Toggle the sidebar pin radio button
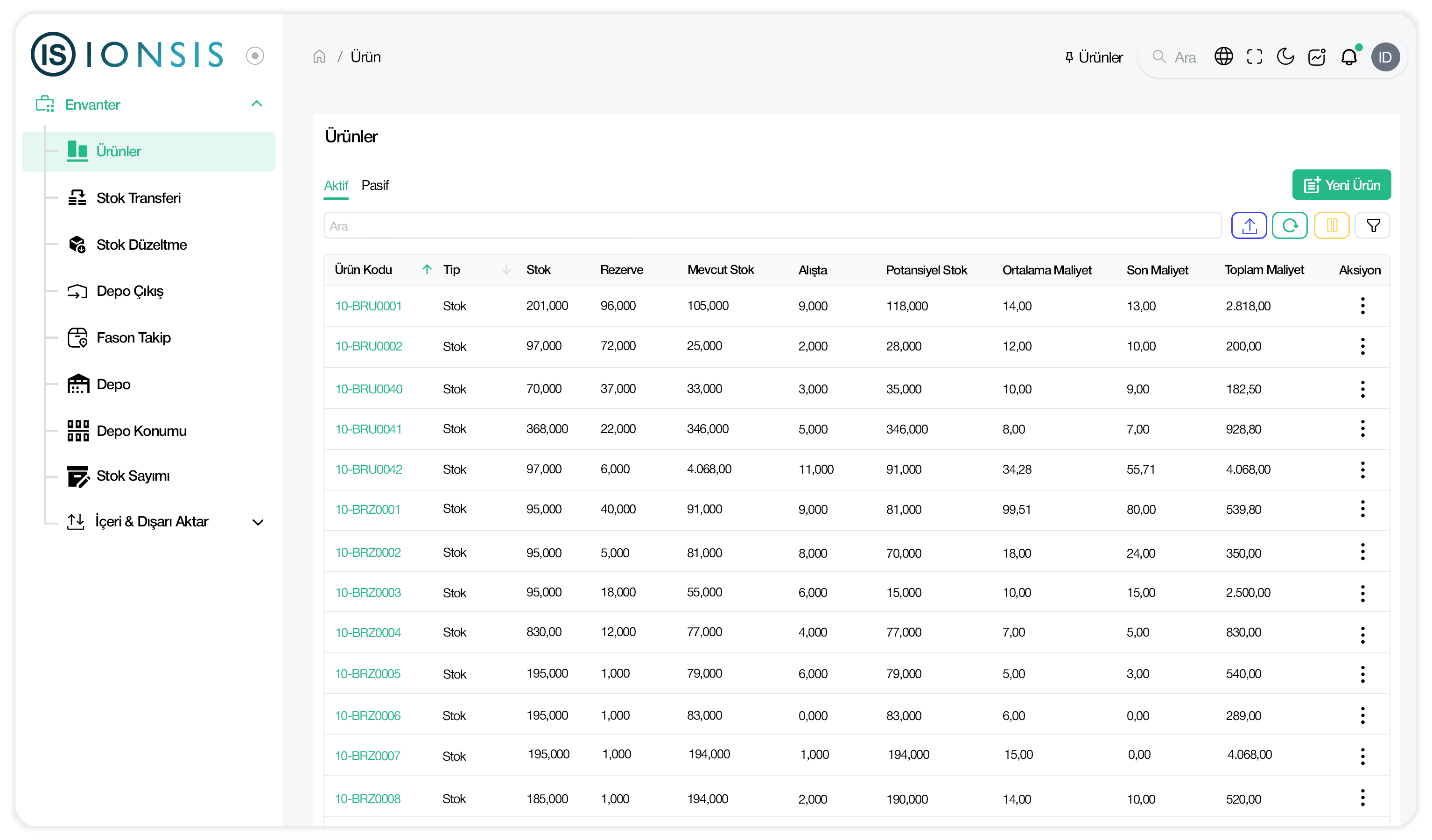The image size is (1432, 840). pos(255,56)
